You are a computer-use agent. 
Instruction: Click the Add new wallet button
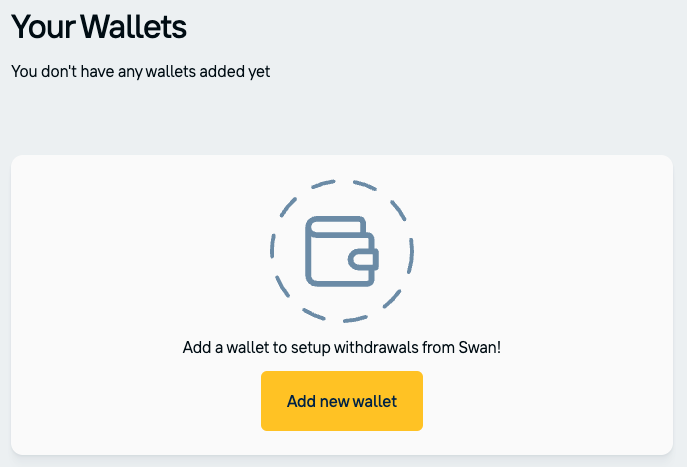(342, 401)
